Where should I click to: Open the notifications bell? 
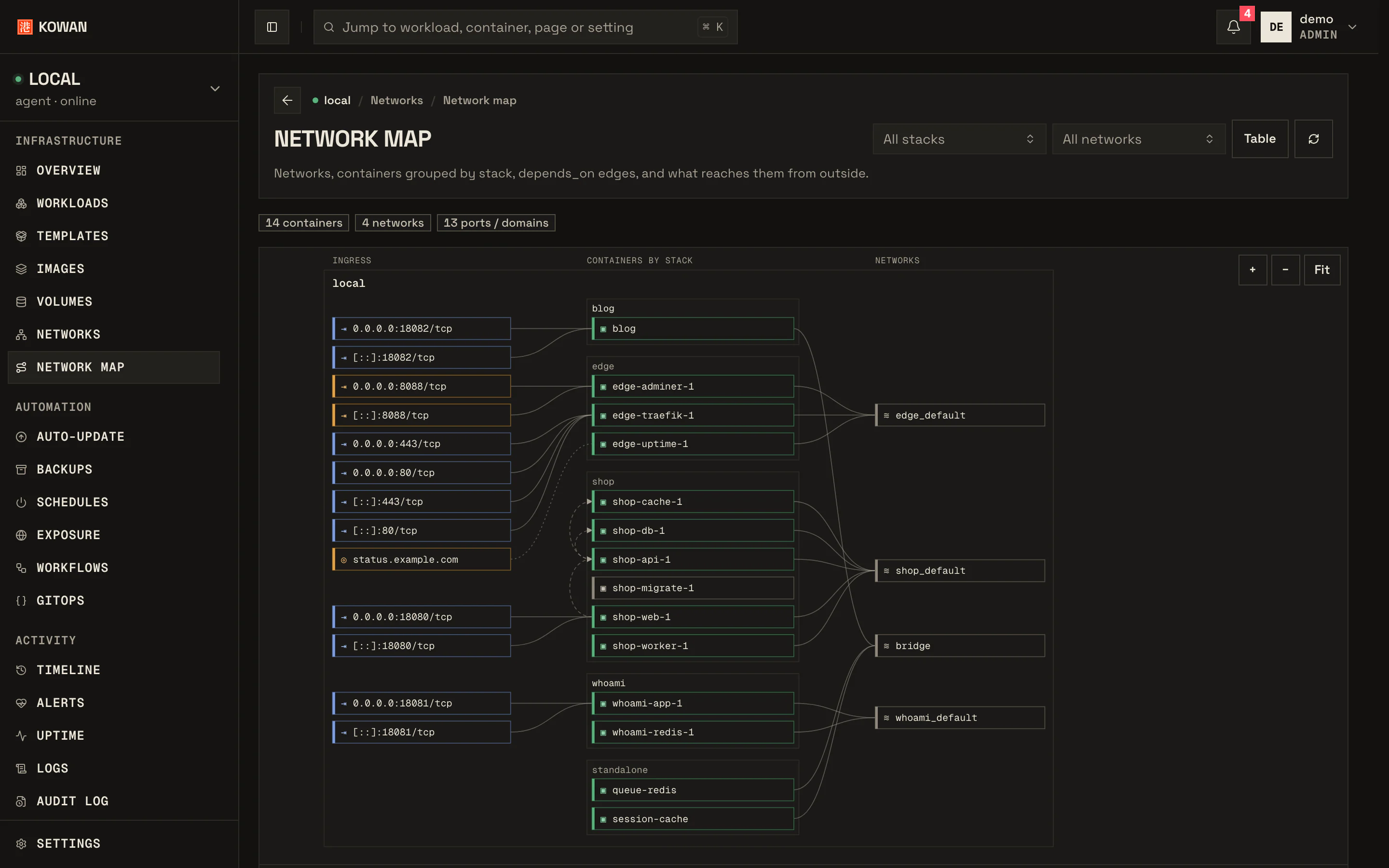[1233, 27]
